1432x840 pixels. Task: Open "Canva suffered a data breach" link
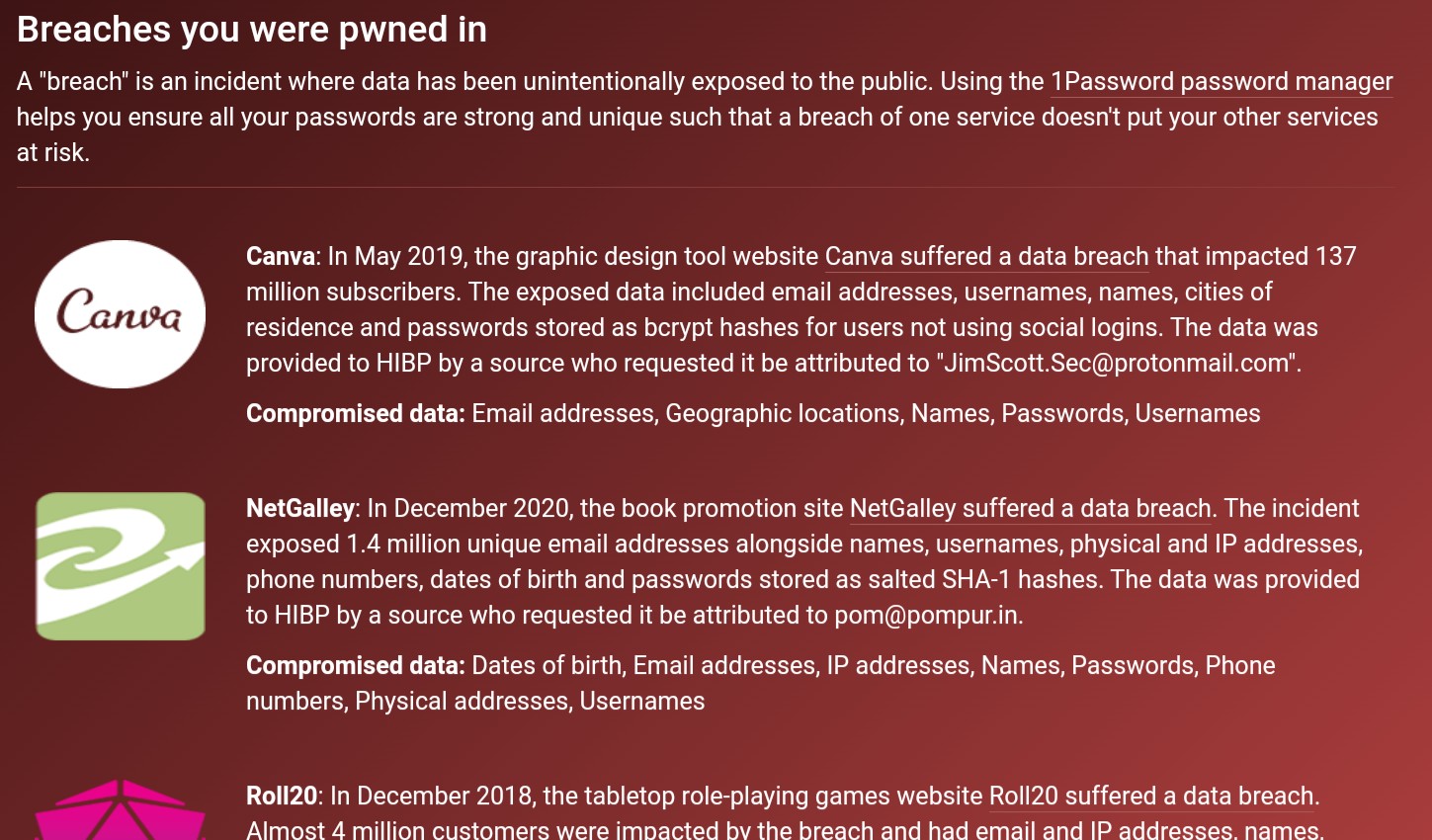[x=986, y=256]
